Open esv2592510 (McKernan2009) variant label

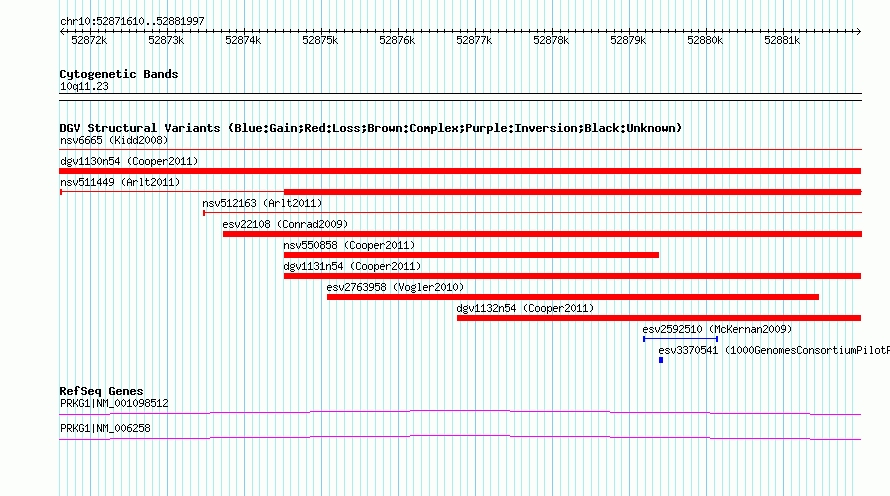pos(717,329)
